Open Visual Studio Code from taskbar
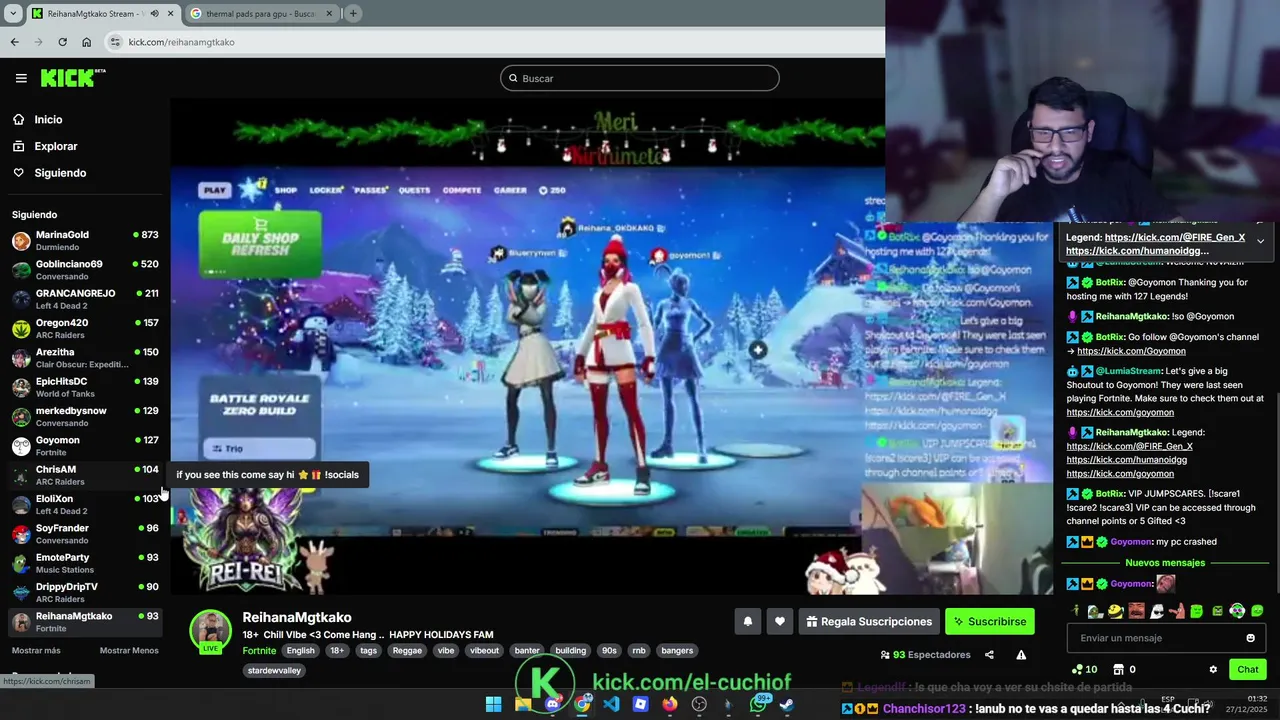 tap(611, 704)
